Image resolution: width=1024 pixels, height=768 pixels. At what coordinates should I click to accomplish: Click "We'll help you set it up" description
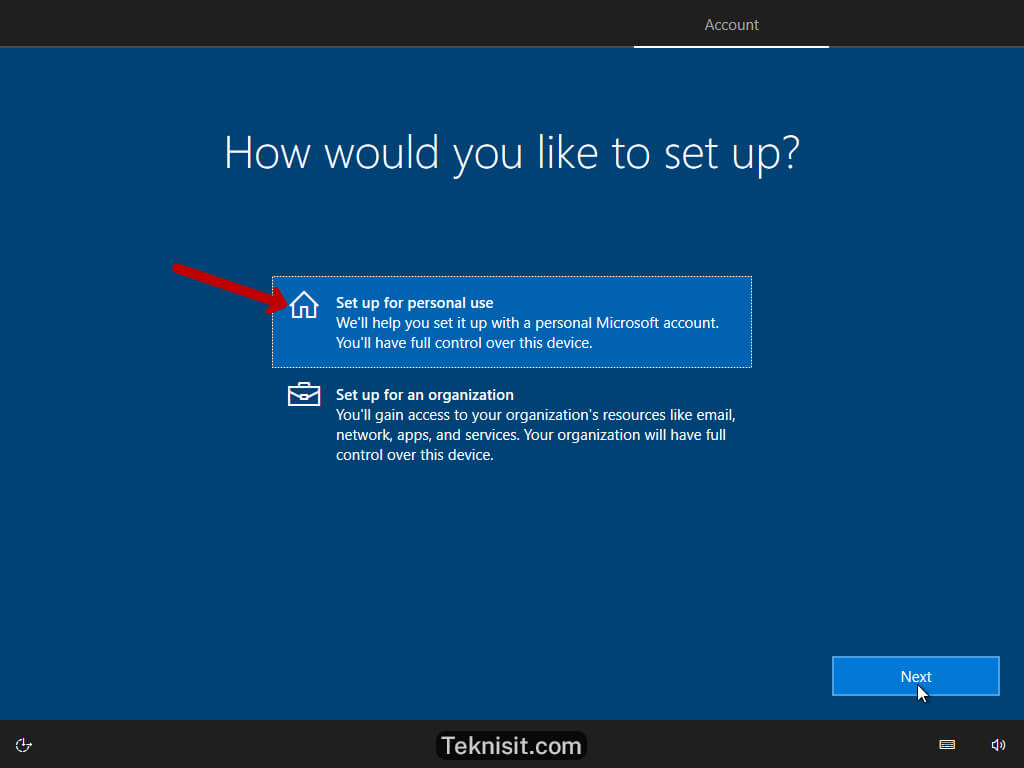(x=527, y=323)
